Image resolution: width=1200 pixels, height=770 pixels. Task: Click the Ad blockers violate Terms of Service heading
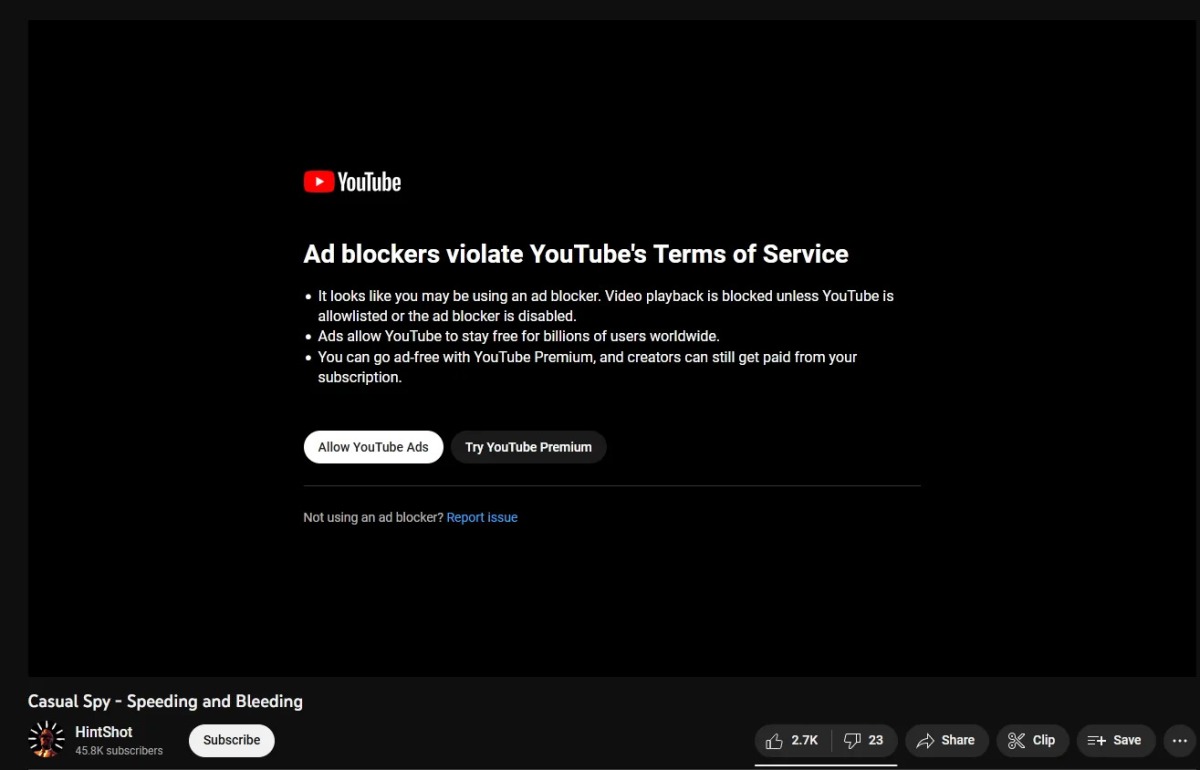click(576, 254)
